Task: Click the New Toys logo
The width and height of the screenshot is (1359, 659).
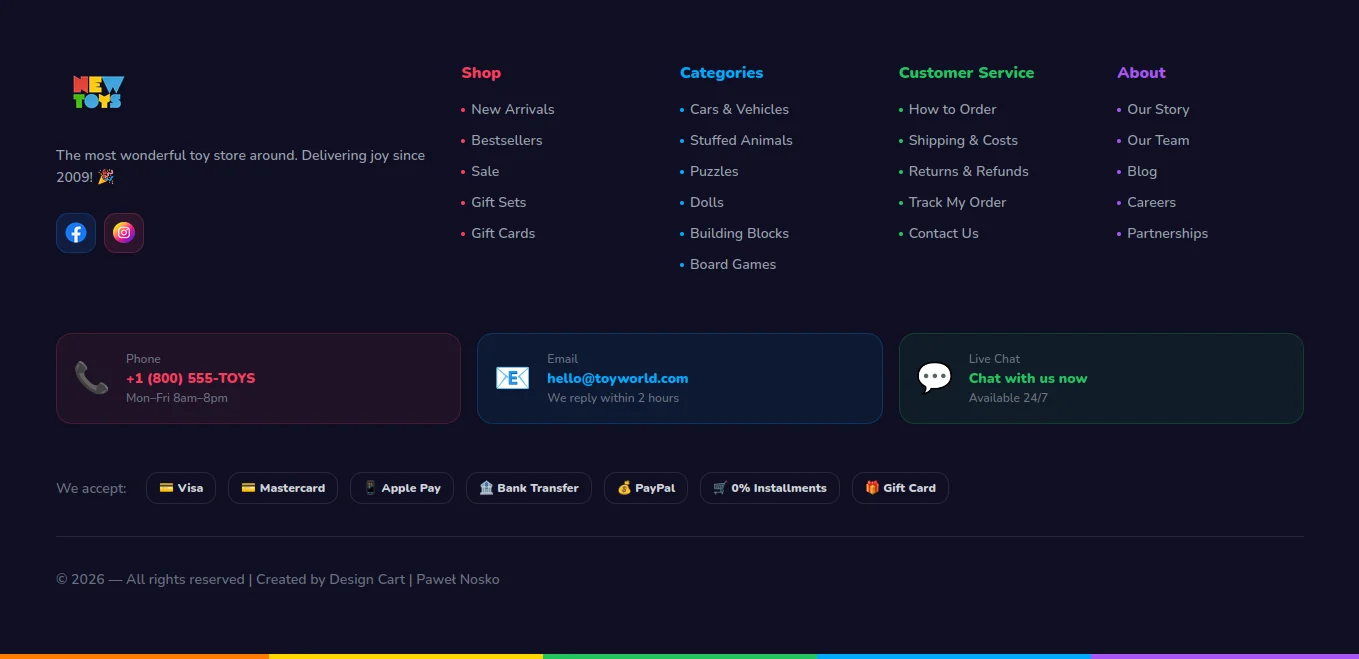Action: pos(98,92)
